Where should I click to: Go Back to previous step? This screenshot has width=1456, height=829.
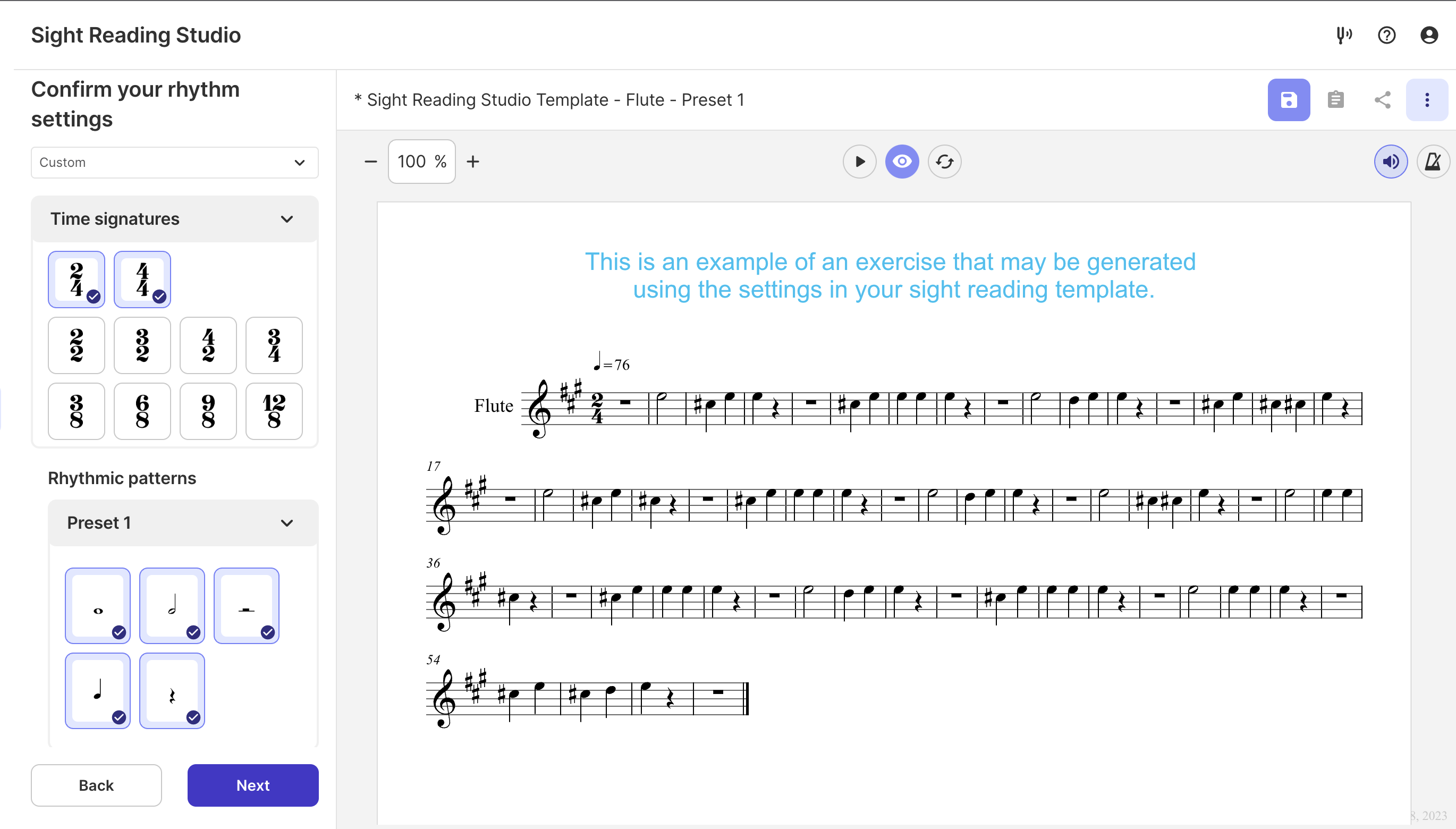point(96,784)
